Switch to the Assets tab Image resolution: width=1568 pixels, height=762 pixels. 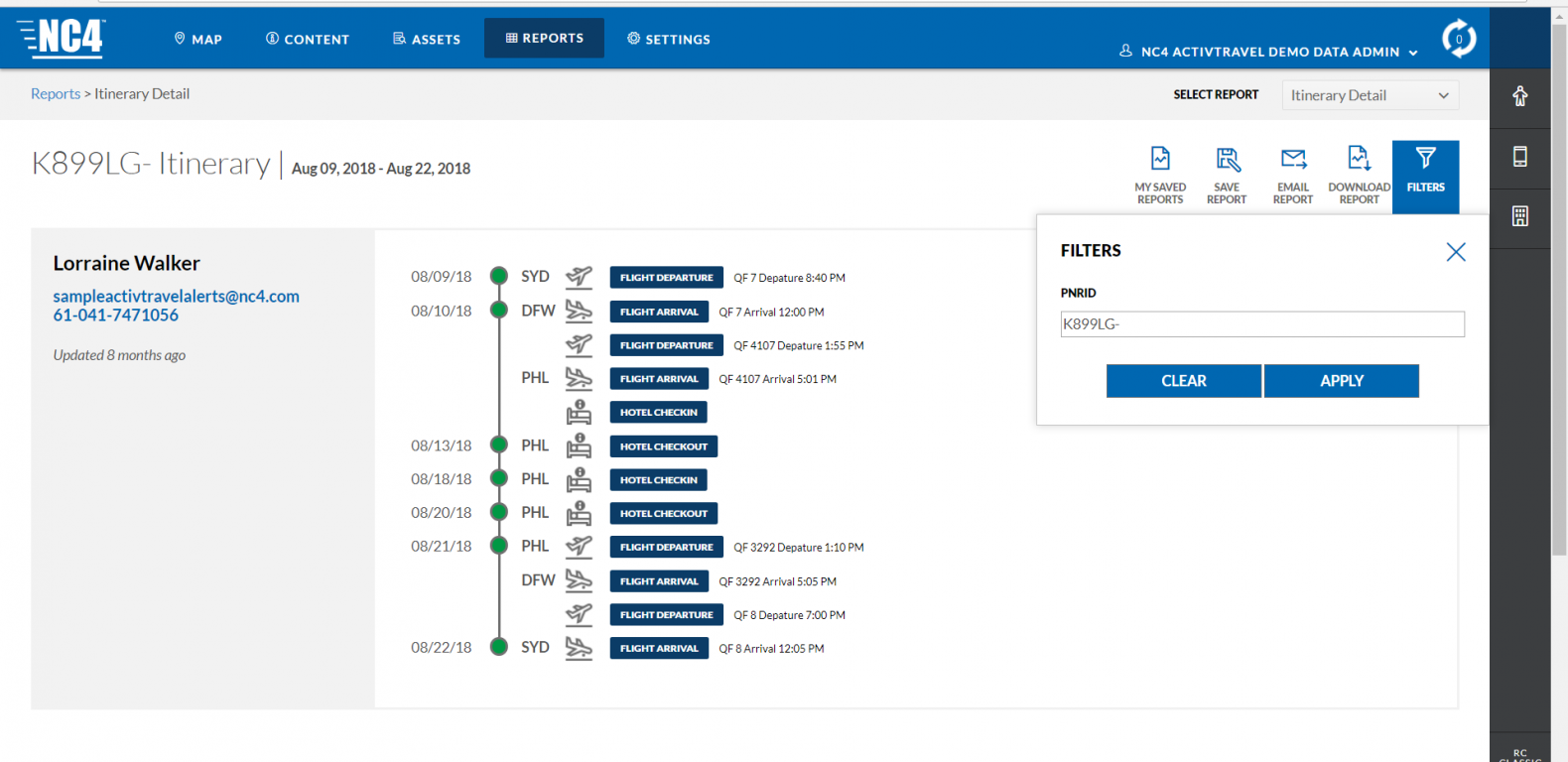(427, 39)
